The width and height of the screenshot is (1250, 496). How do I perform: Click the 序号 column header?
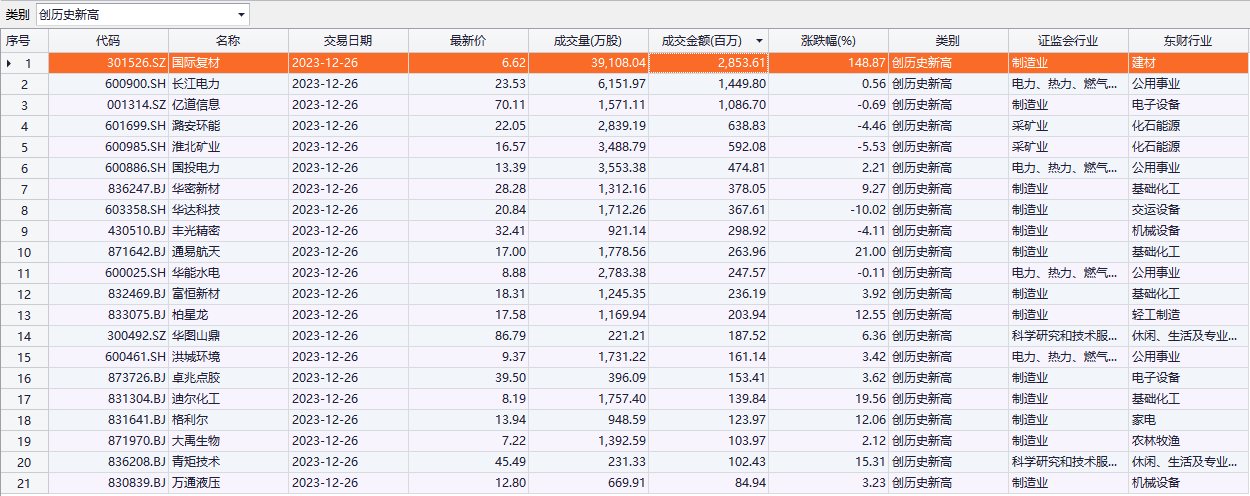(18, 41)
